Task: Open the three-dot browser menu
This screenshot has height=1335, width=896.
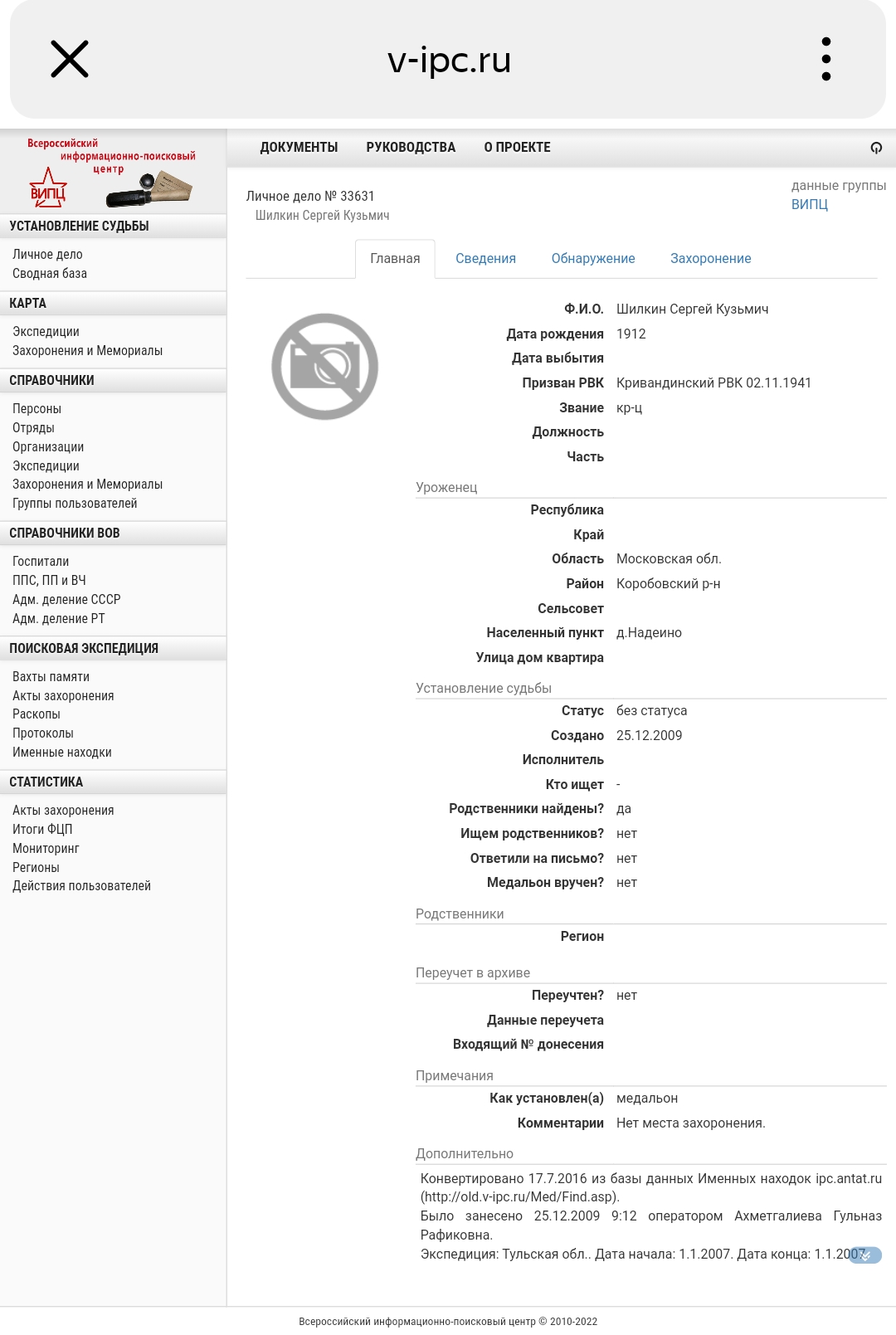Action: (825, 59)
